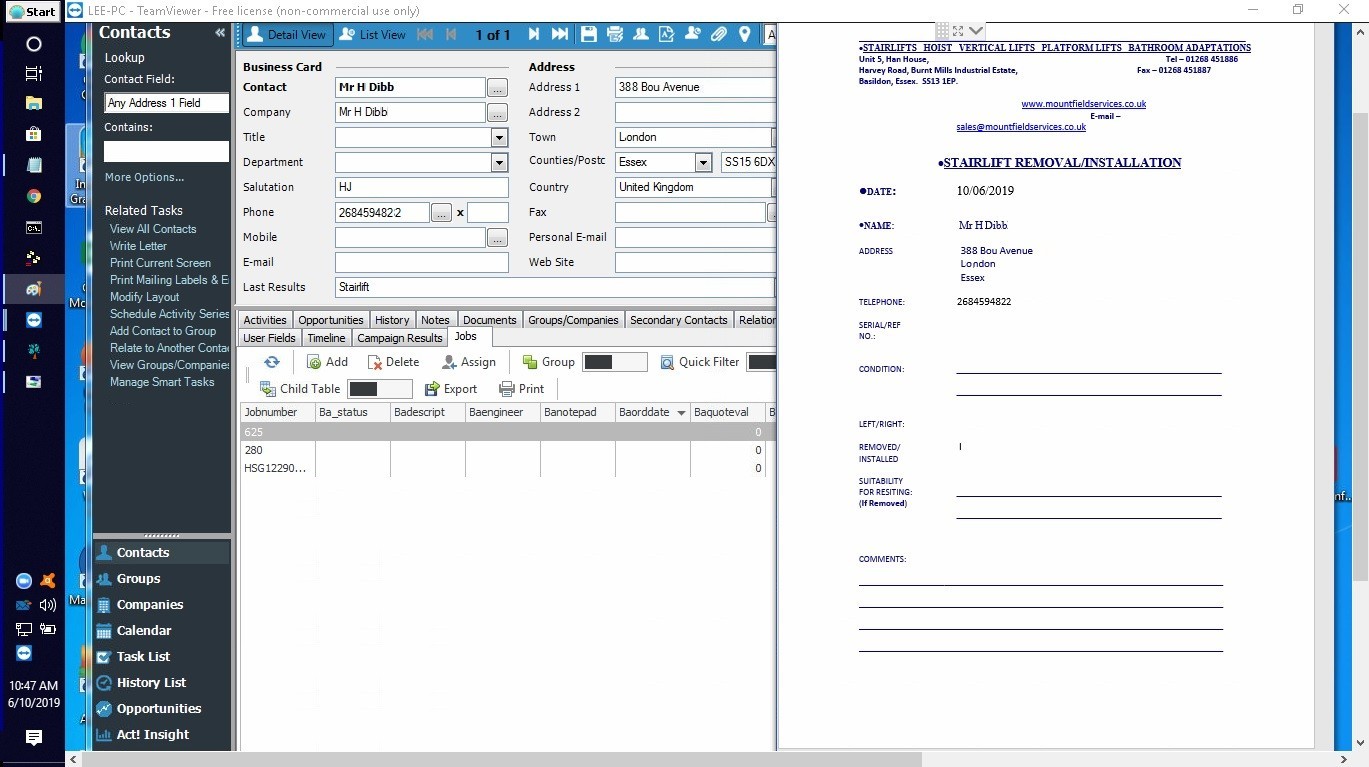Screen dimensions: 1369x767
Task: Open the Company ellipsis button
Action: [x=497, y=113]
